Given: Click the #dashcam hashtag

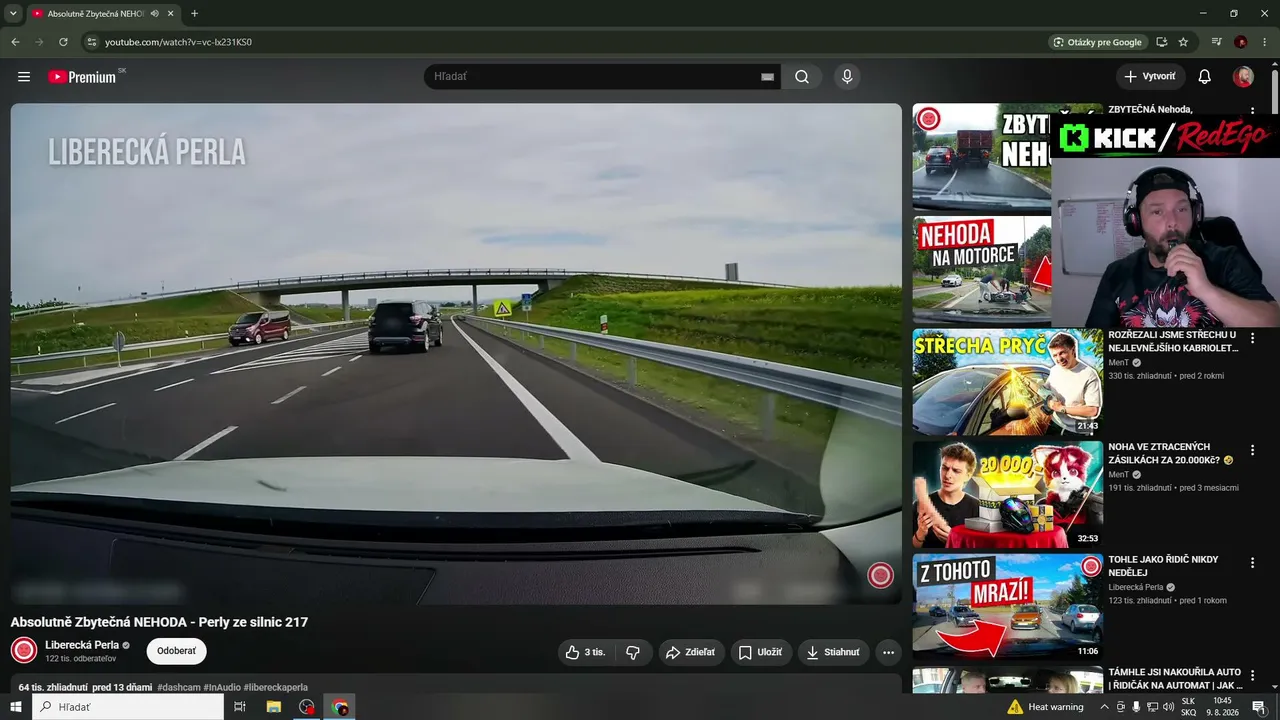Looking at the screenshot, I should [178, 688].
